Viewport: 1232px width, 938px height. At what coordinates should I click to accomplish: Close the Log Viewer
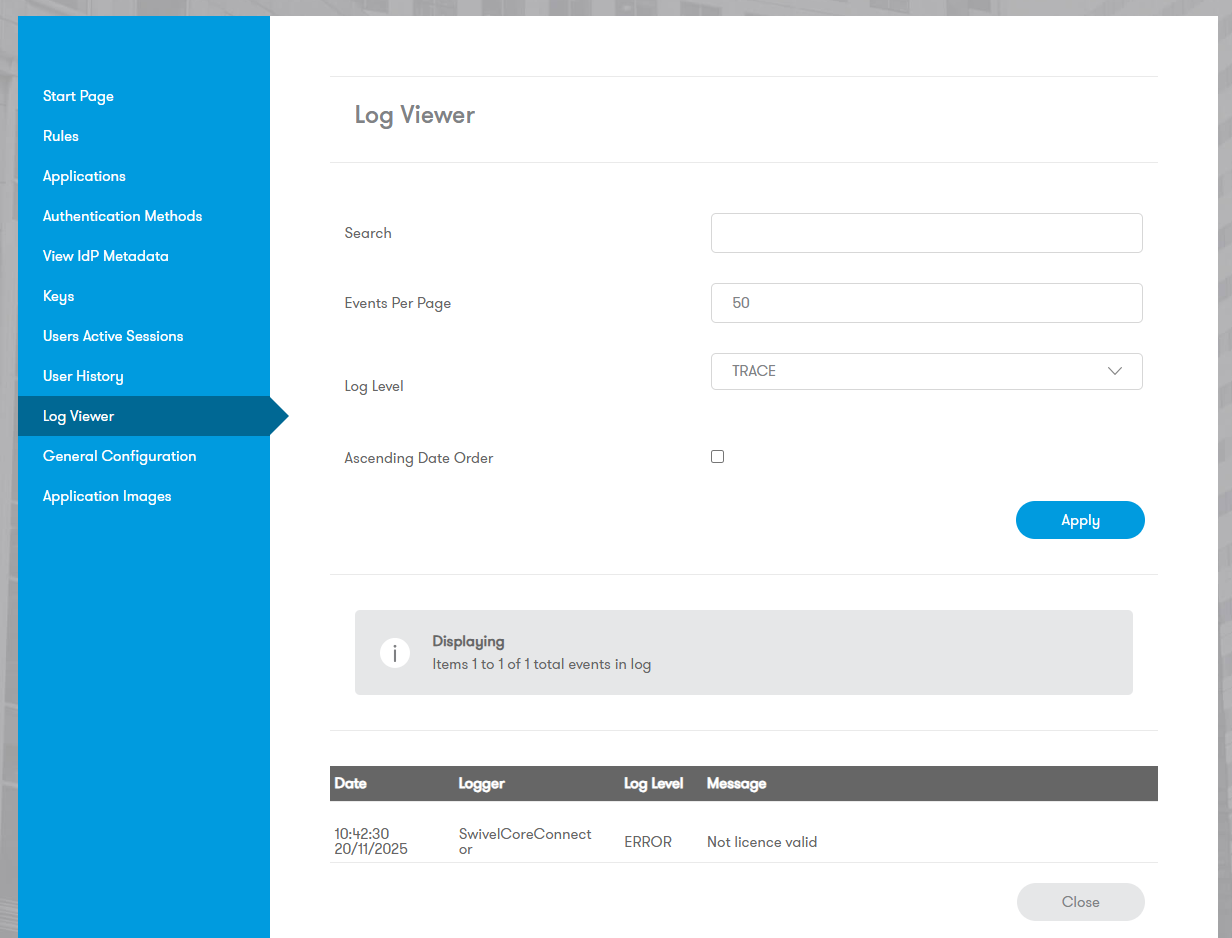(x=1080, y=902)
